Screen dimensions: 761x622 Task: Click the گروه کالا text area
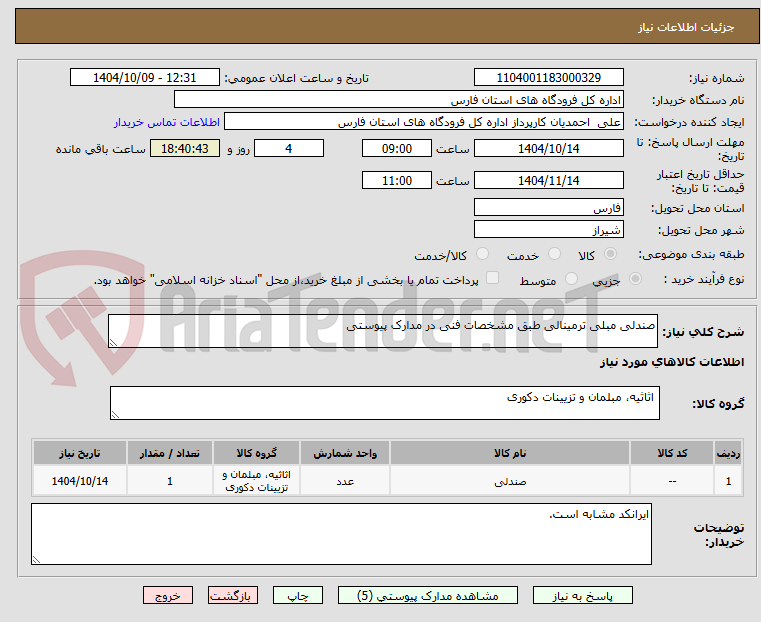pos(385,403)
